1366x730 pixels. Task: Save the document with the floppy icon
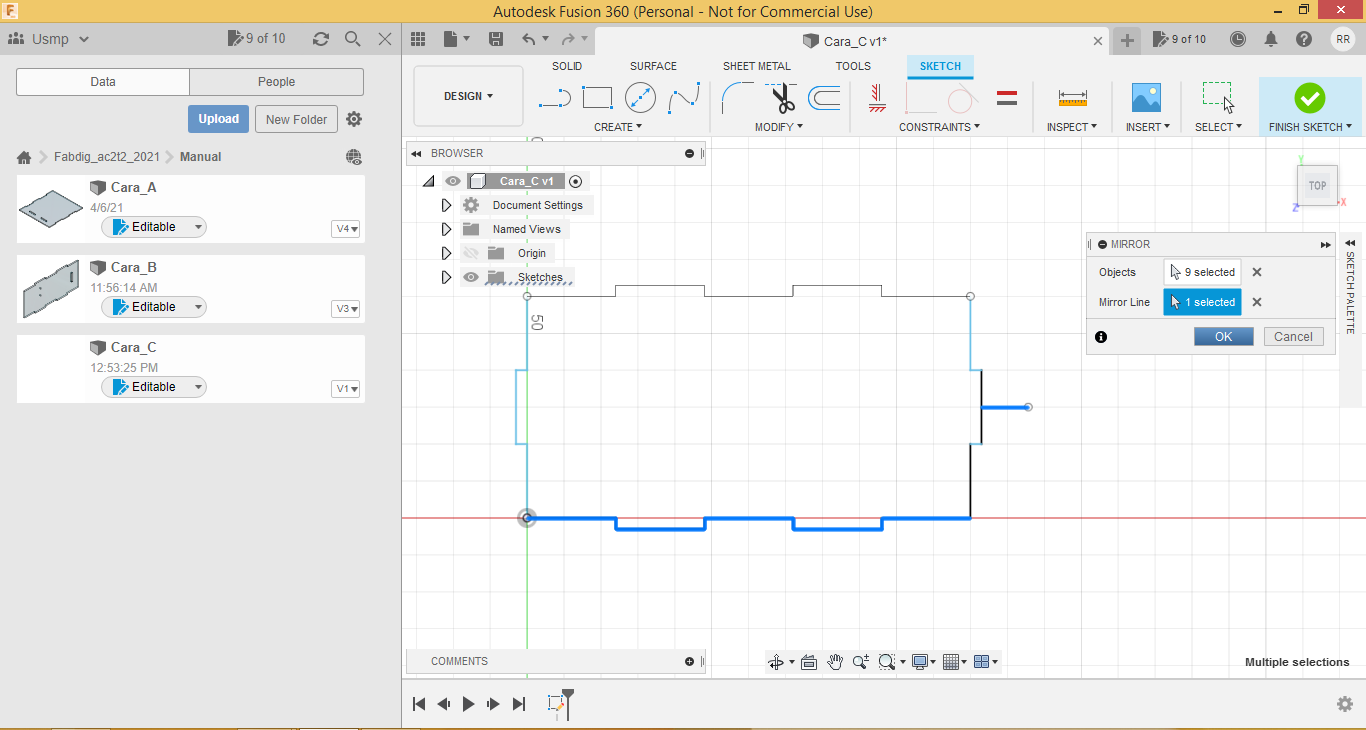point(496,39)
